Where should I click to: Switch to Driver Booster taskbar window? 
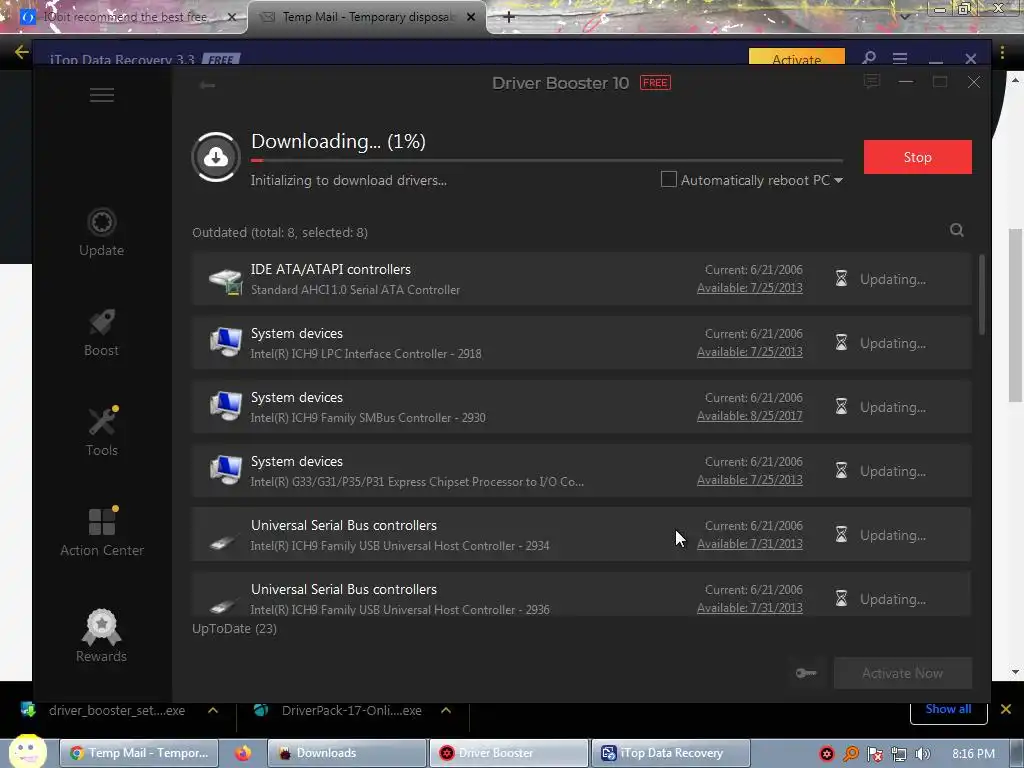(x=509, y=753)
